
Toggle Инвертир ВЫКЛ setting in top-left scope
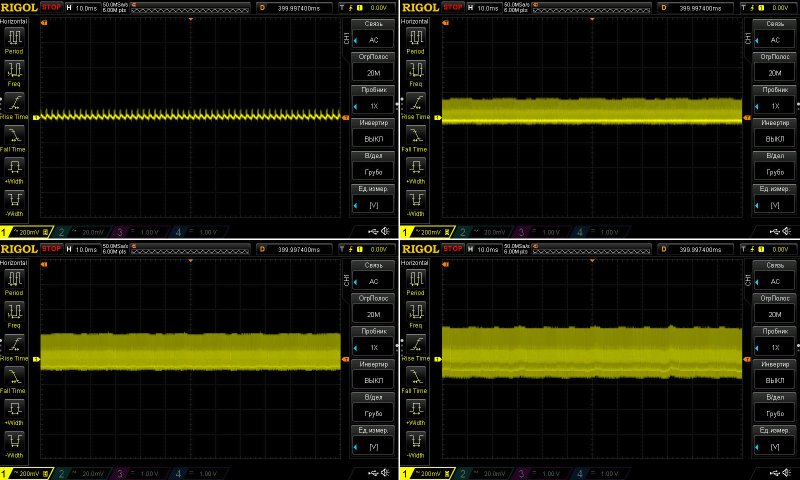(374, 131)
